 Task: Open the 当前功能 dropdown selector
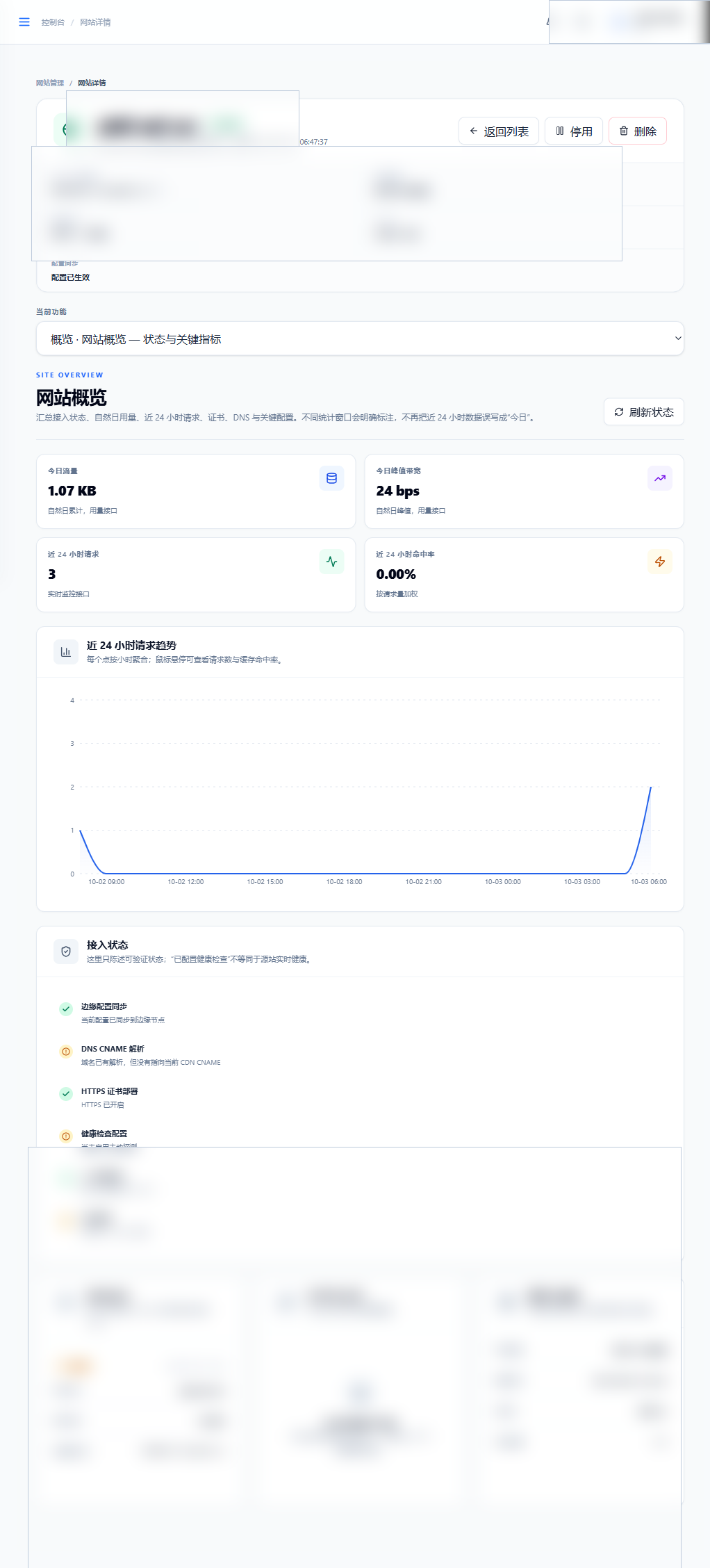360,338
